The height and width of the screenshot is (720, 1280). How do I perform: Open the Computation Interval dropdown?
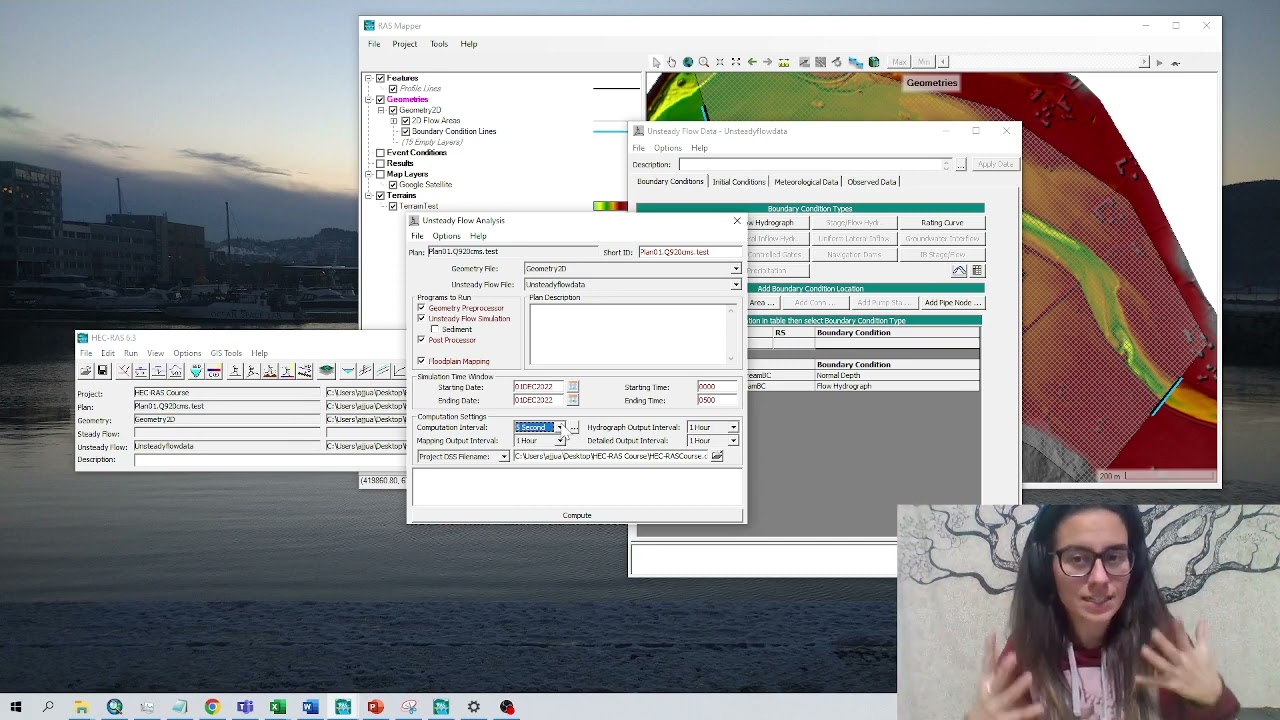point(559,428)
